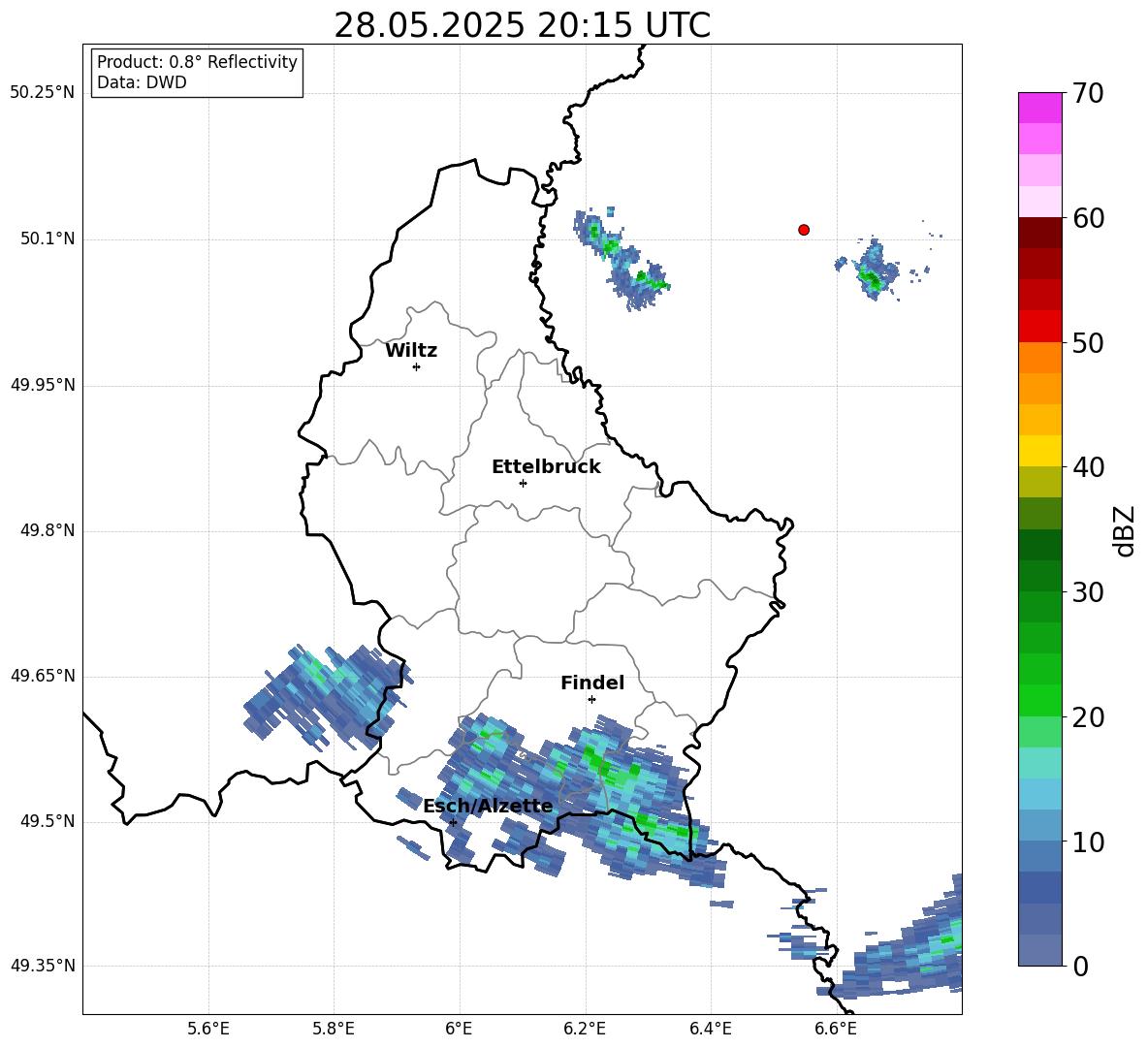Viewport: 1148px width, 1048px height.
Task: Click the 49.65°N latitude label
Action: [x=43, y=675]
